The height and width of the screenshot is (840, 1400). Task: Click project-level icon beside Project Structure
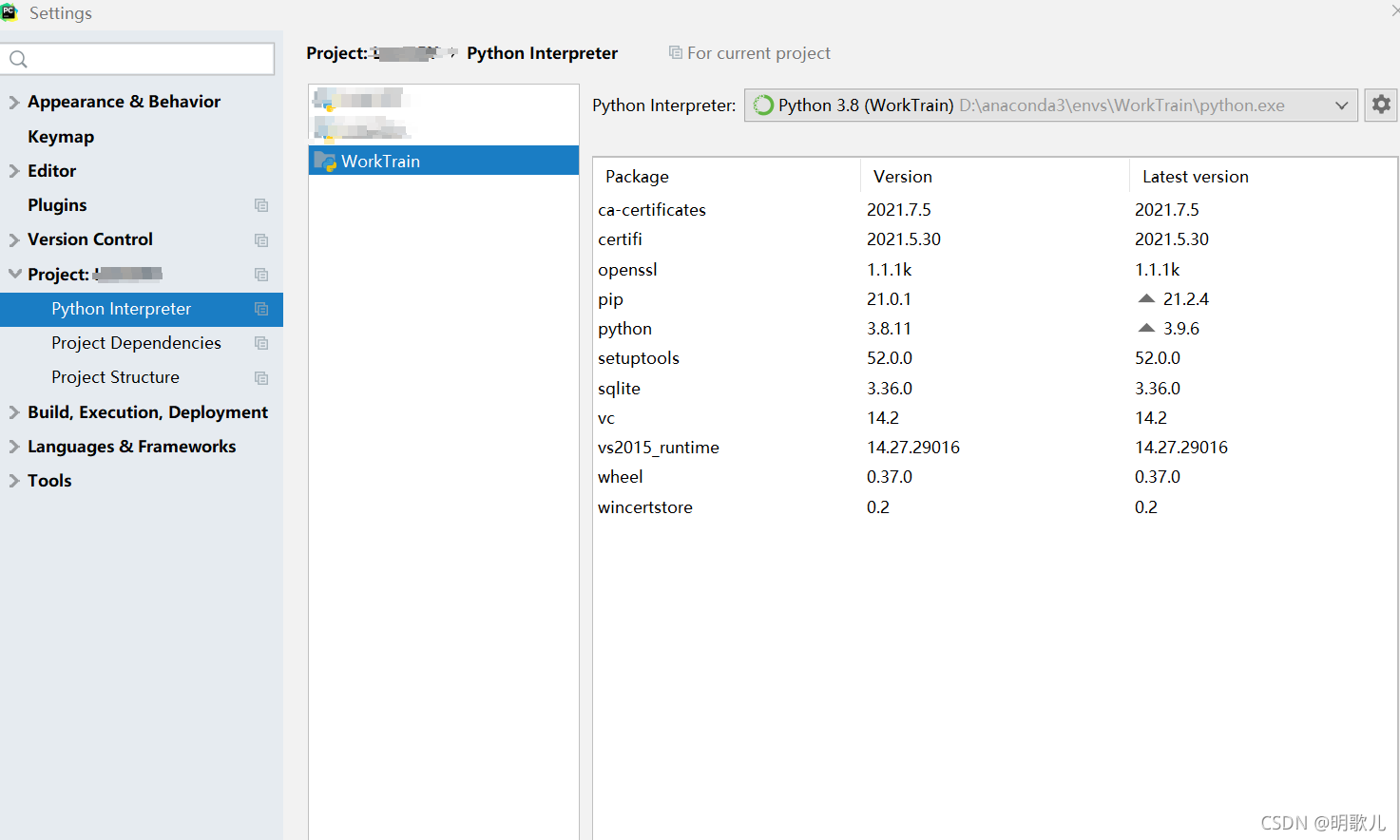pyautogui.click(x=261, y=378)
